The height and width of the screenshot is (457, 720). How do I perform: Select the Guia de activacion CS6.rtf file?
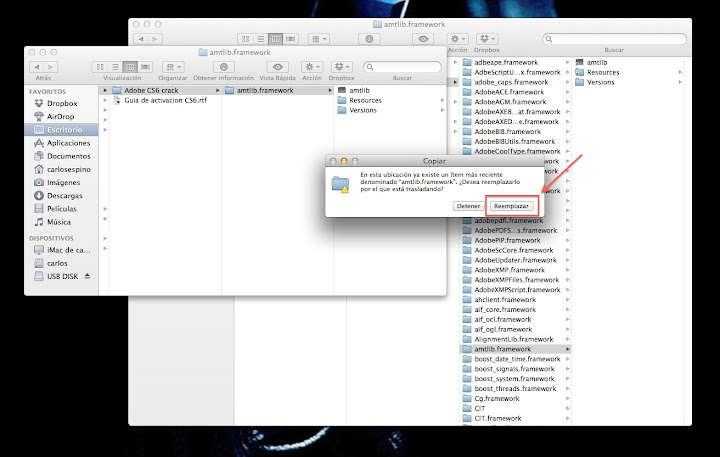click(x=165, y=100)
